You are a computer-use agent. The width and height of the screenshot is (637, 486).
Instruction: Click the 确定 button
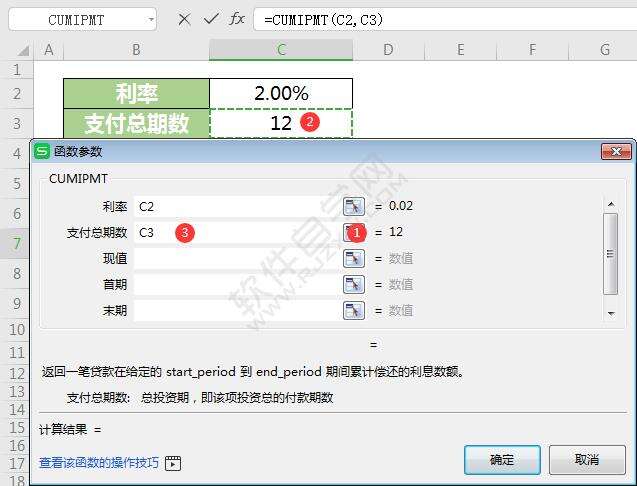point(502,460)
